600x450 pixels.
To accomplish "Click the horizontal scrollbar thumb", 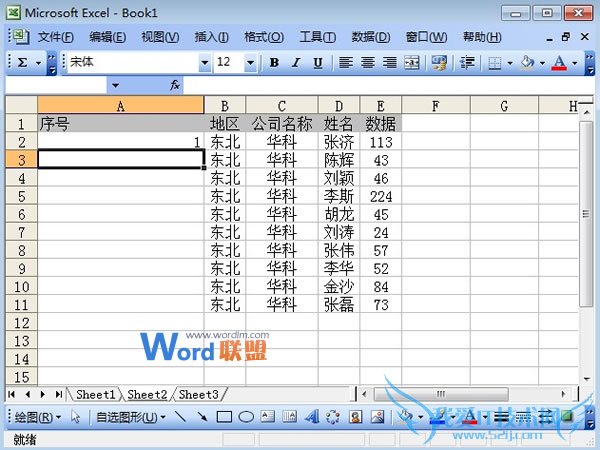I will (x=441, y=394).
